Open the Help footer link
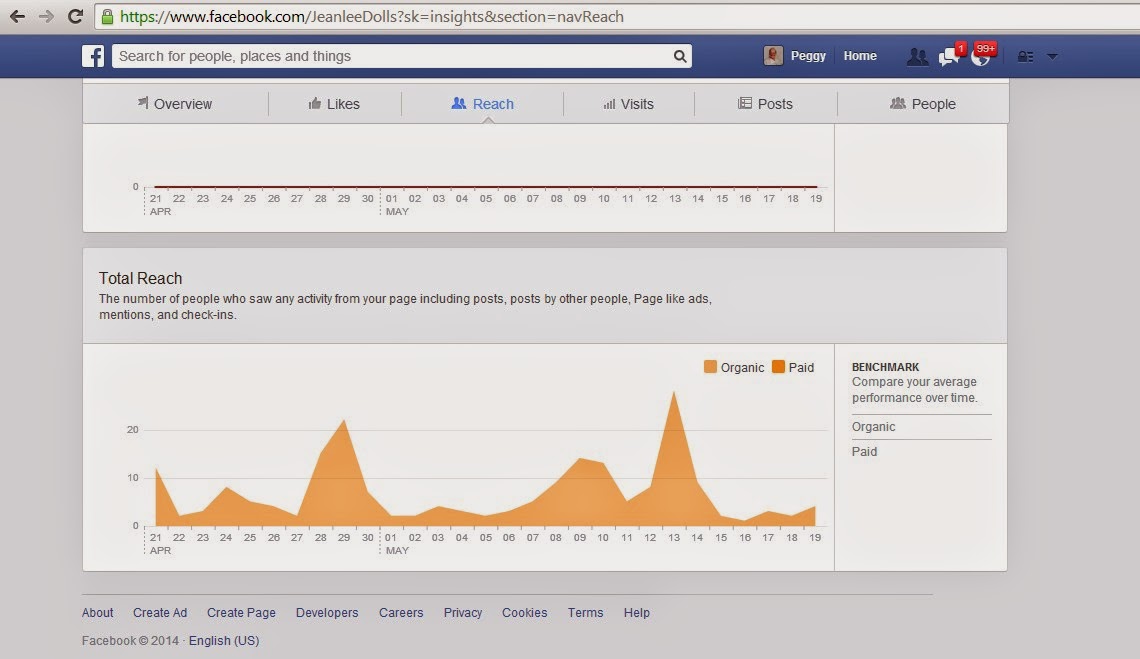This screenshot has height=659, width=1140. [636, 612]
